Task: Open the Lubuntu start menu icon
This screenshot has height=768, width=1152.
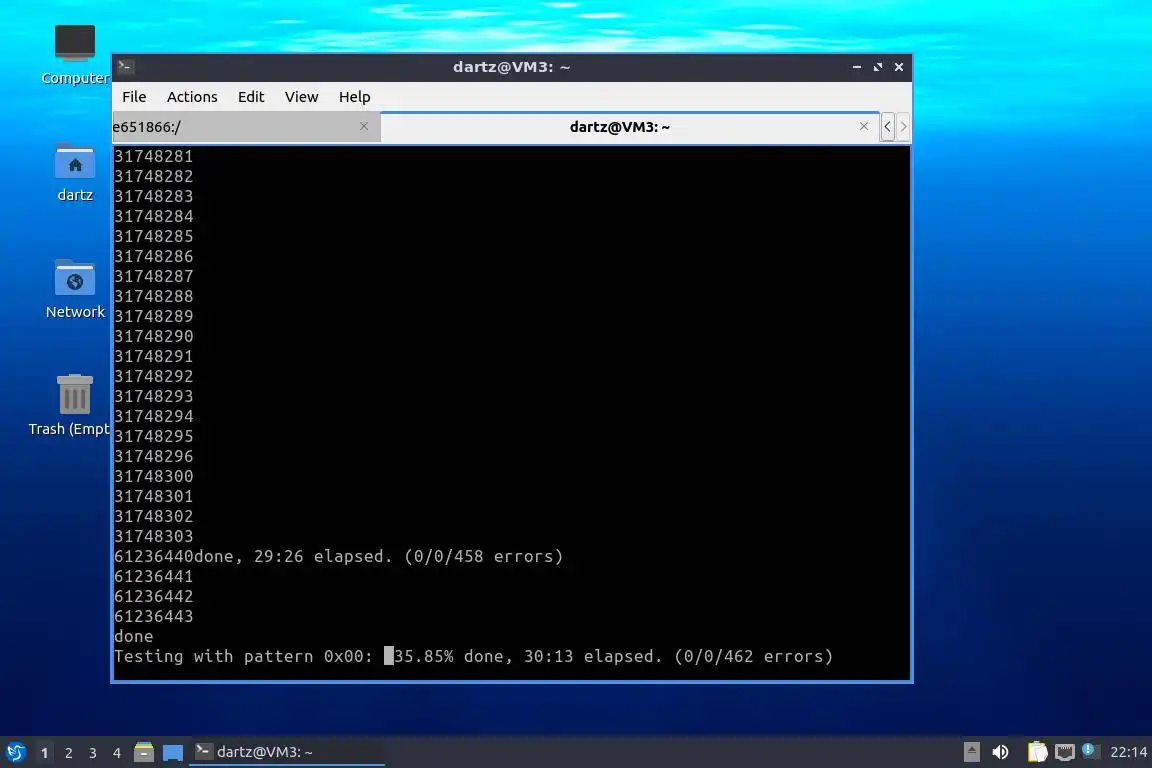Action: [15, 752]
